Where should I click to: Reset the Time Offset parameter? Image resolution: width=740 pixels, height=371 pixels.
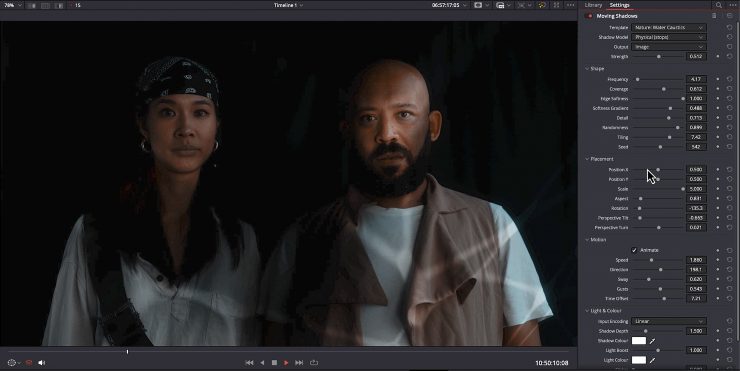coord(730,299)
